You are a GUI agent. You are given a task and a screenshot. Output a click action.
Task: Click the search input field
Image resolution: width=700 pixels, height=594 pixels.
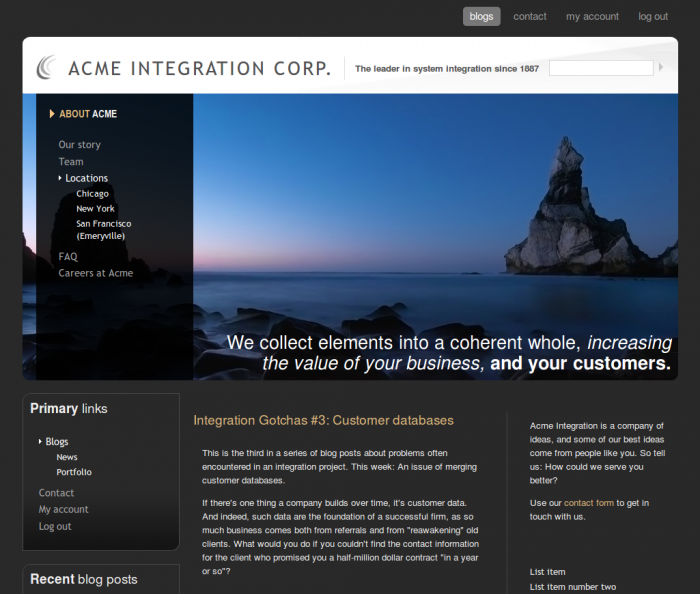click(600, 68)
